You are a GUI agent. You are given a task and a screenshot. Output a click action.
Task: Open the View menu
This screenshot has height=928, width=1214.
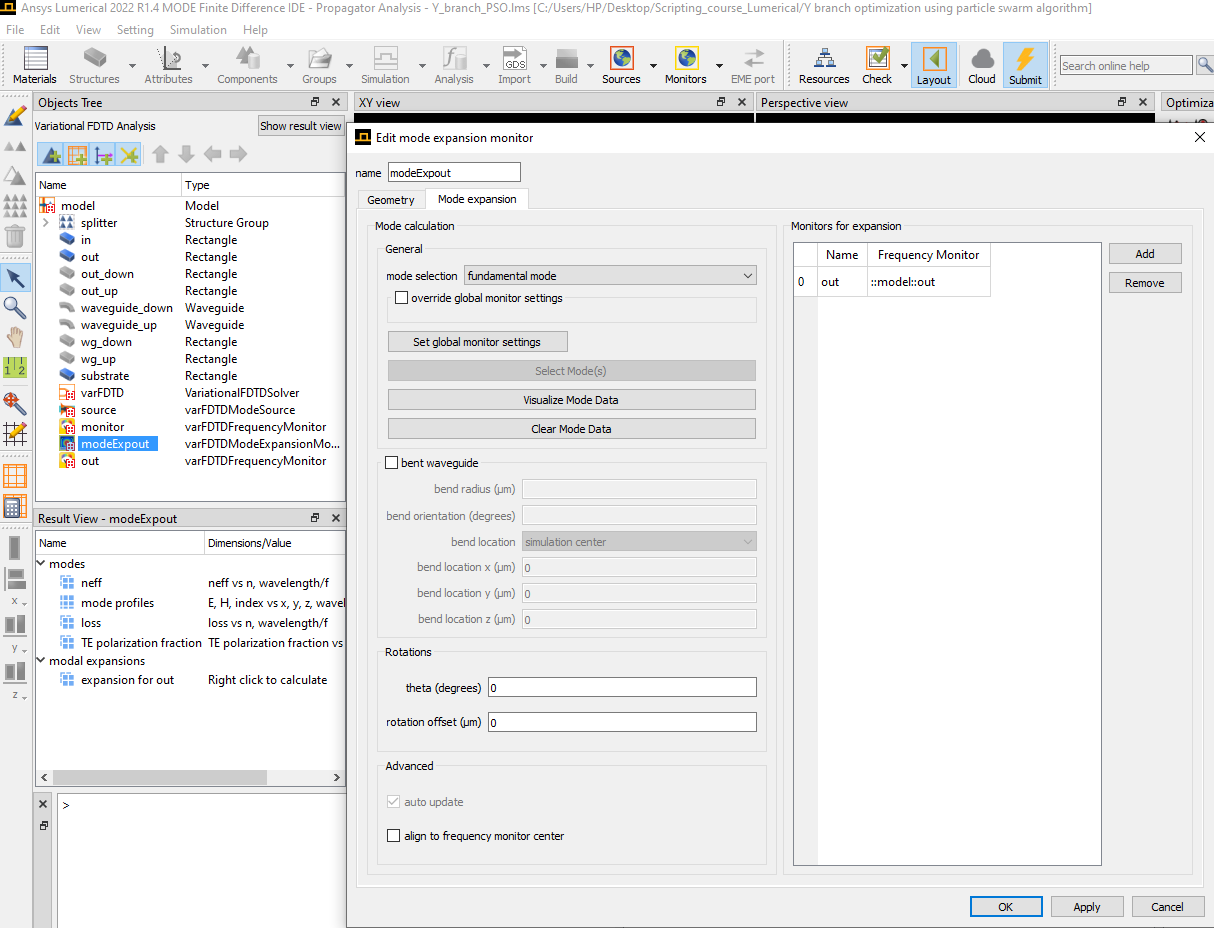(x=88, y=30)
